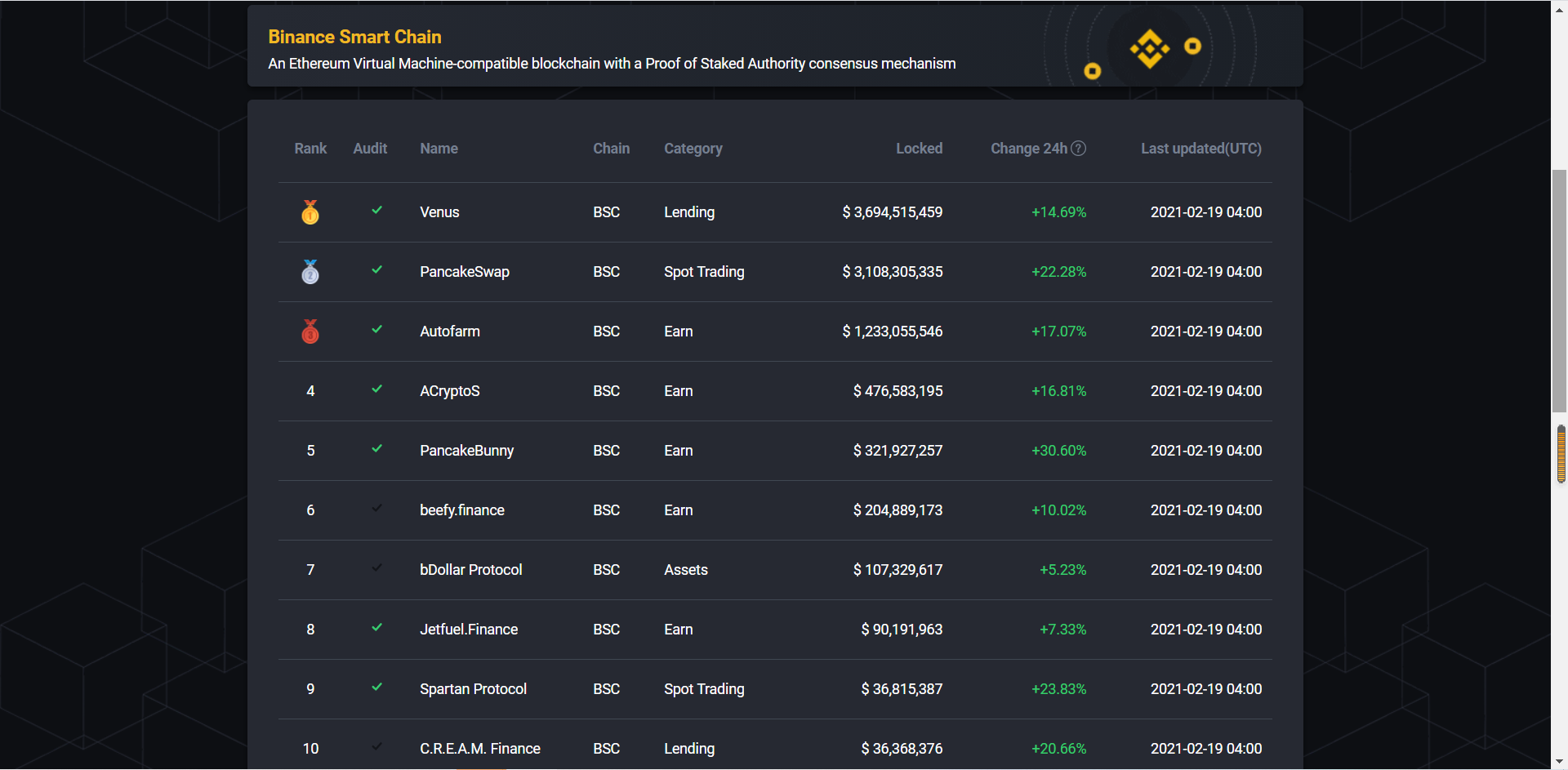Click the Last updated(UTC) column header
The width and height of the screenshot is (1568, 770).
coord(1200,149)
